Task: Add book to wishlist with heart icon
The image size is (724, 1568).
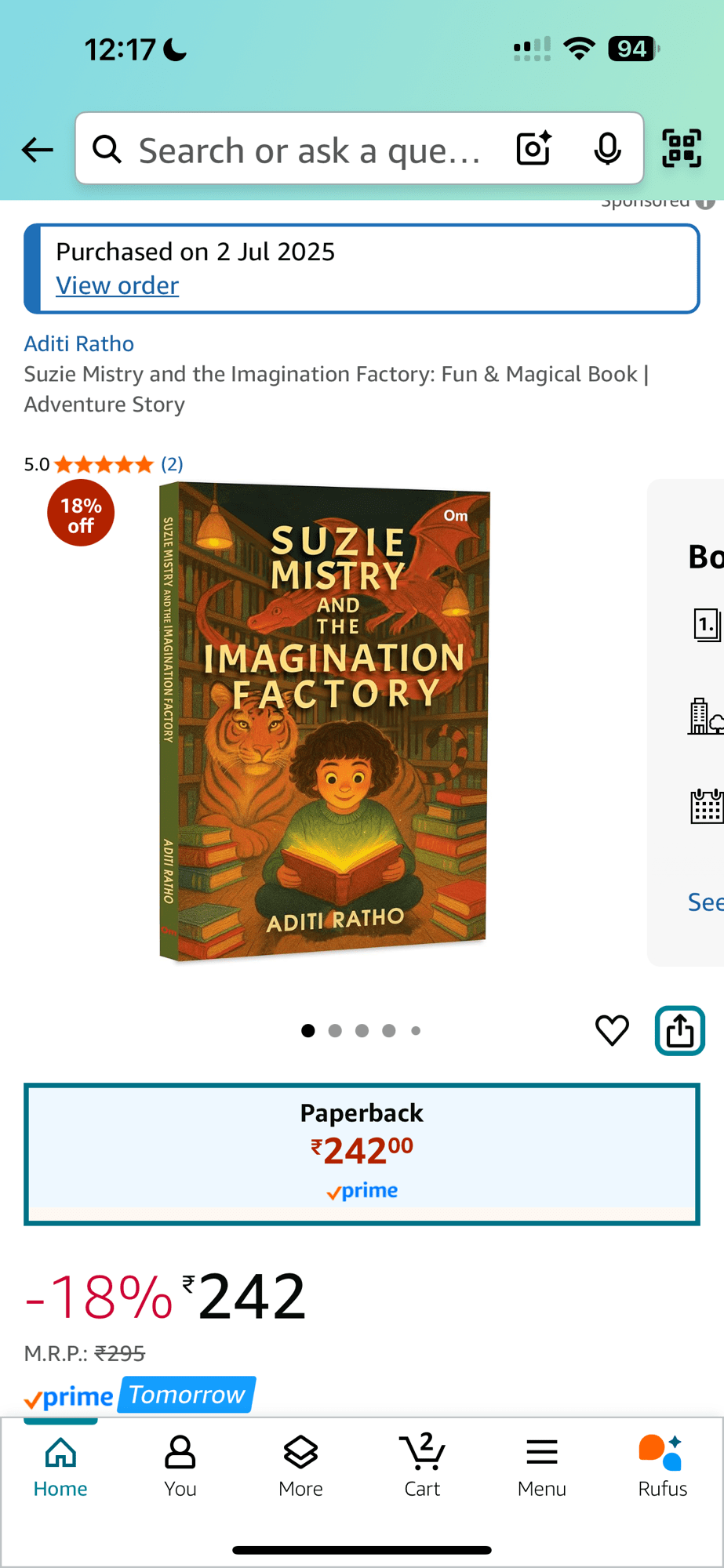Action: 612,1030
